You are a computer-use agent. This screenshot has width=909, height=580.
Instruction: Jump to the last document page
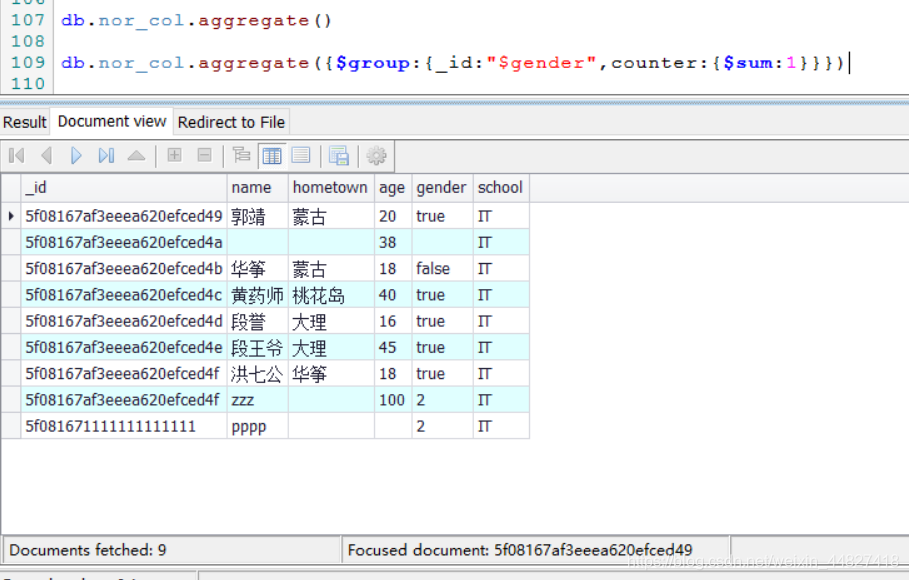pyautogui.click(x=106, y=155)
